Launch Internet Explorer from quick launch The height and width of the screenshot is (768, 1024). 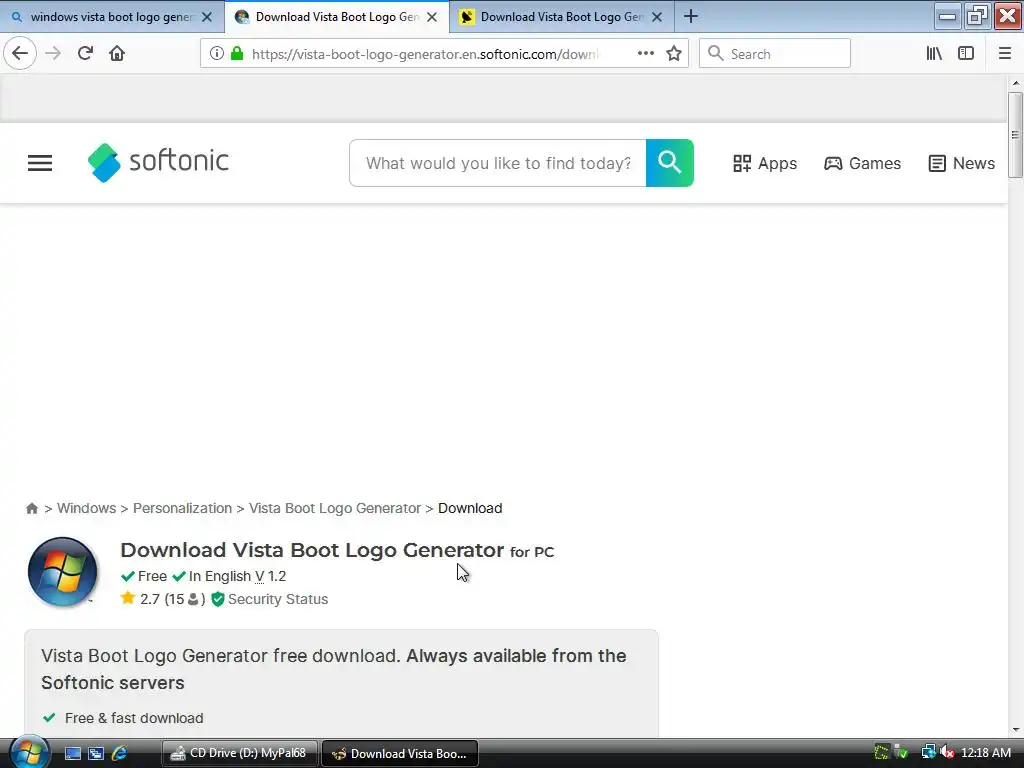coord(120,754)
